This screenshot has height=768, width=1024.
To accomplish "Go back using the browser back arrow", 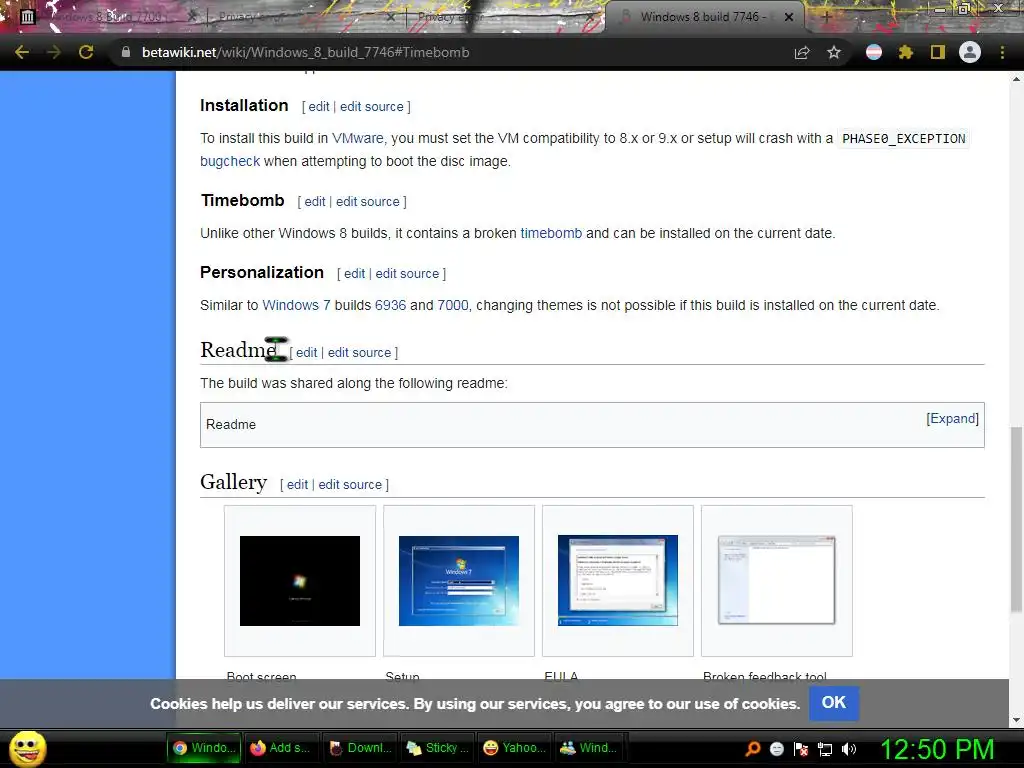I will coord(22,52).
